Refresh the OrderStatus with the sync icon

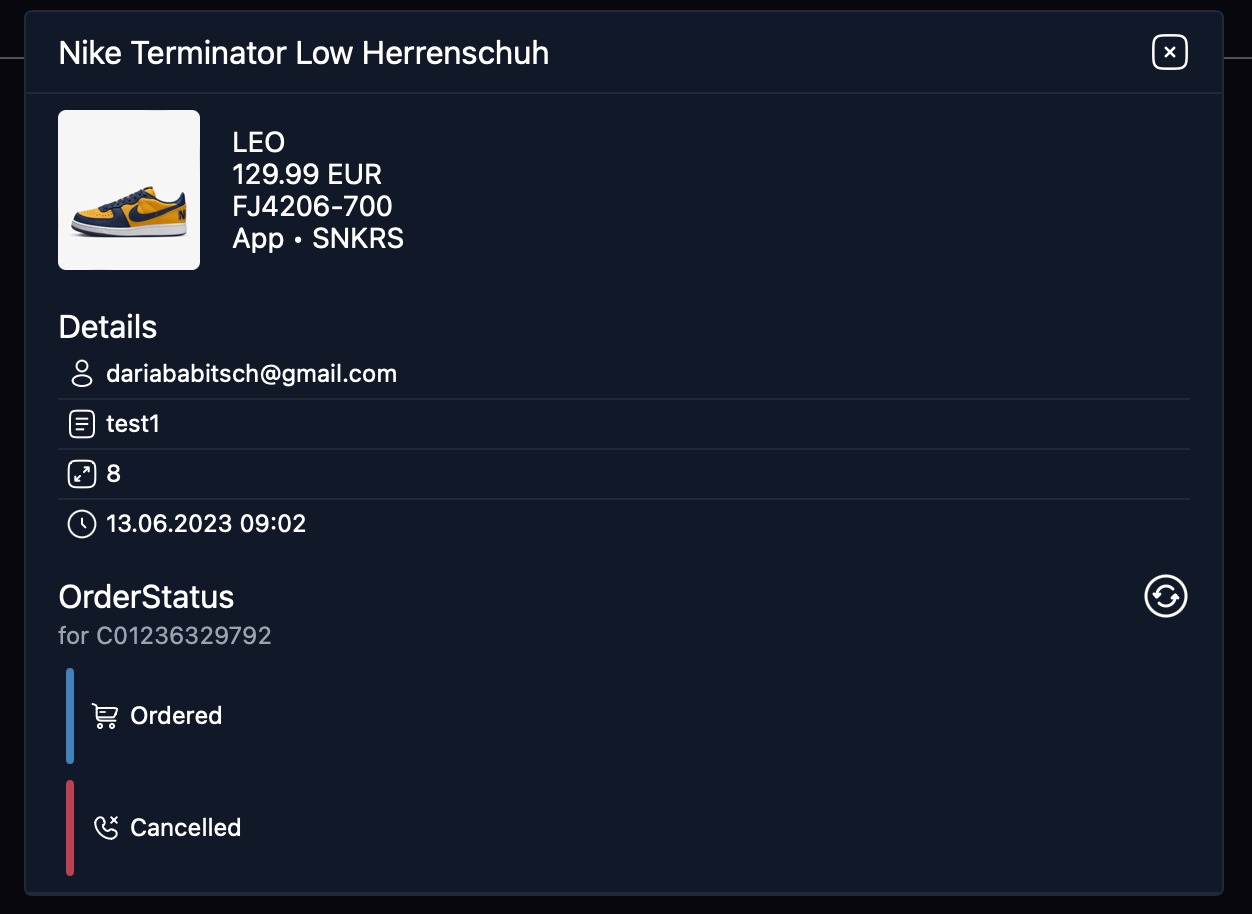pyautogui.click(x=1165, y=597)
